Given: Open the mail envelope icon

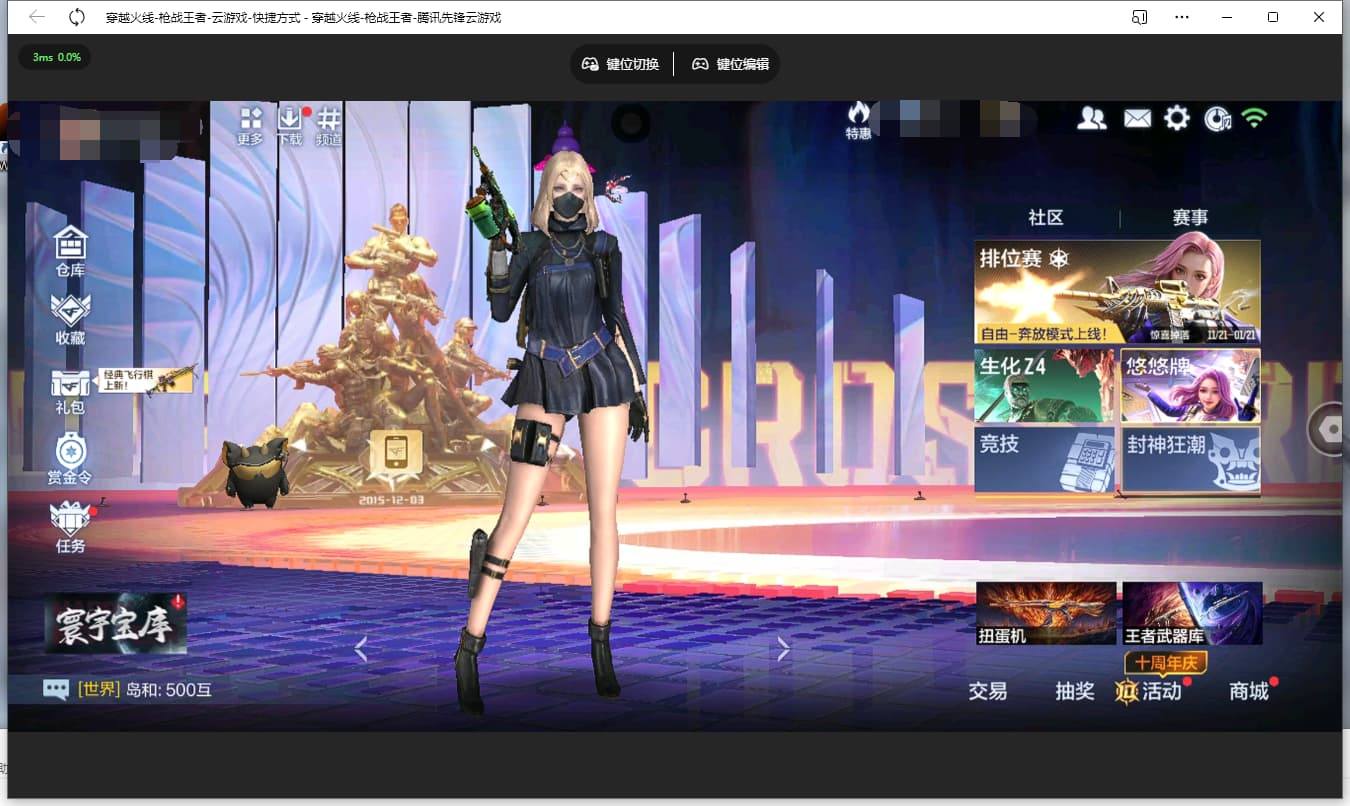Looking at the screenshot, I should tap(1137, 119).
